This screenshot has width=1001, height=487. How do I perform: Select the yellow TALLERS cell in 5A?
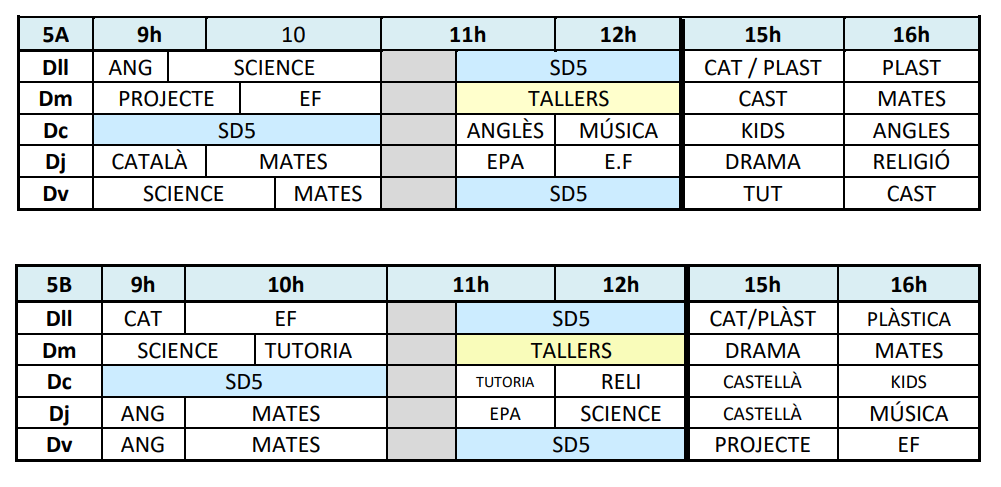click(x=568, y=99)
